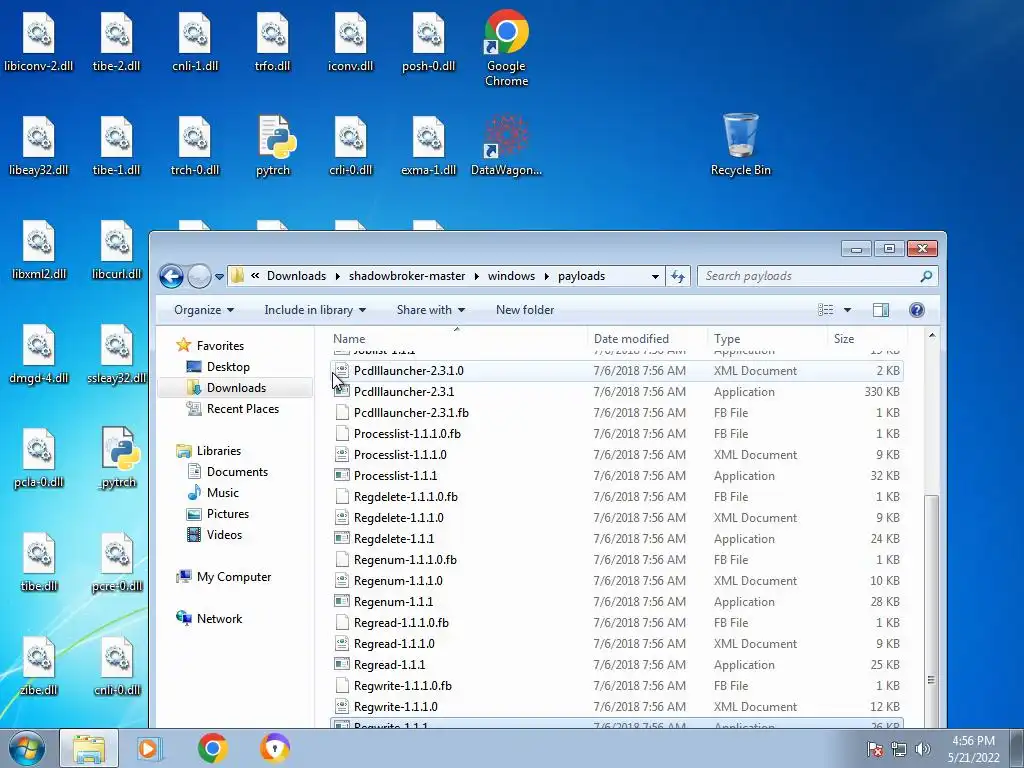Image resolution: width=1024 pixels, height=768 pixels.
Task: Open the Share with dropdown
Action: [x=431, y=310]
